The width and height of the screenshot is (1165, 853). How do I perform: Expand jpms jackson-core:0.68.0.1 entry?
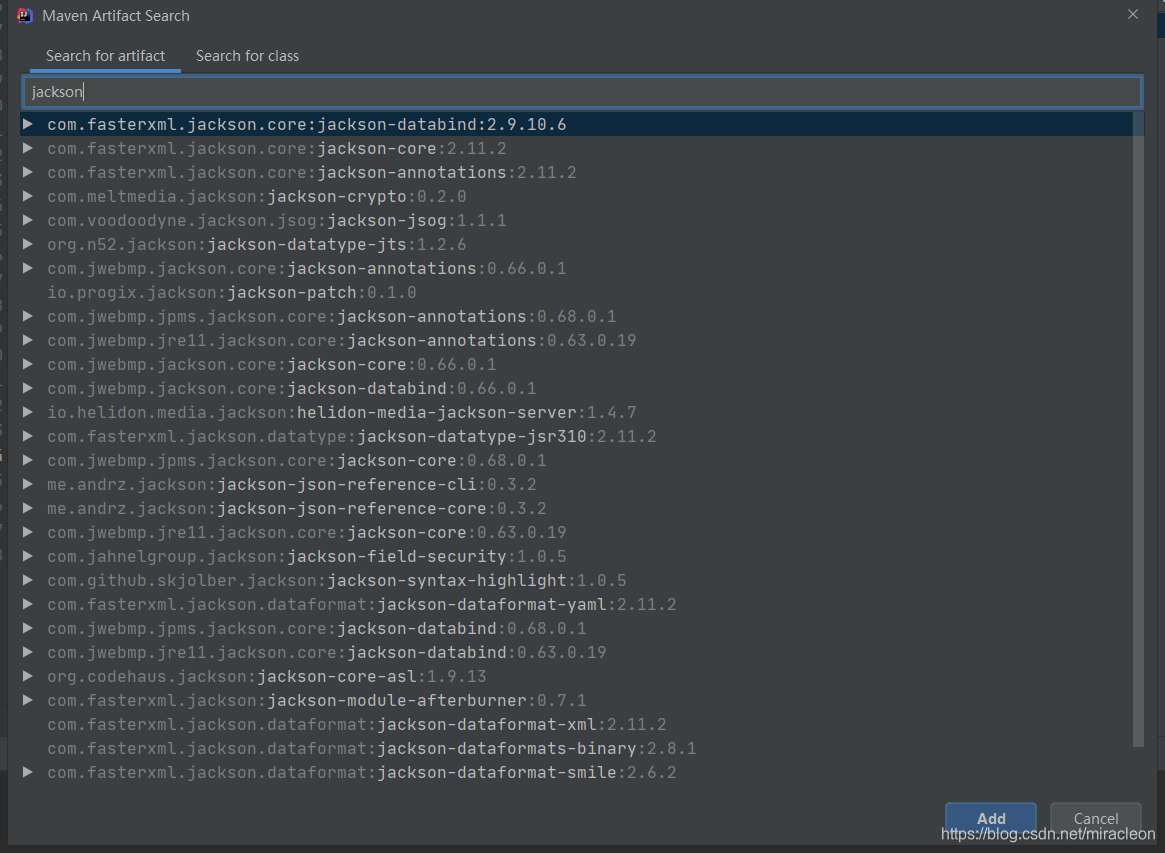click(x=27, y=460)
